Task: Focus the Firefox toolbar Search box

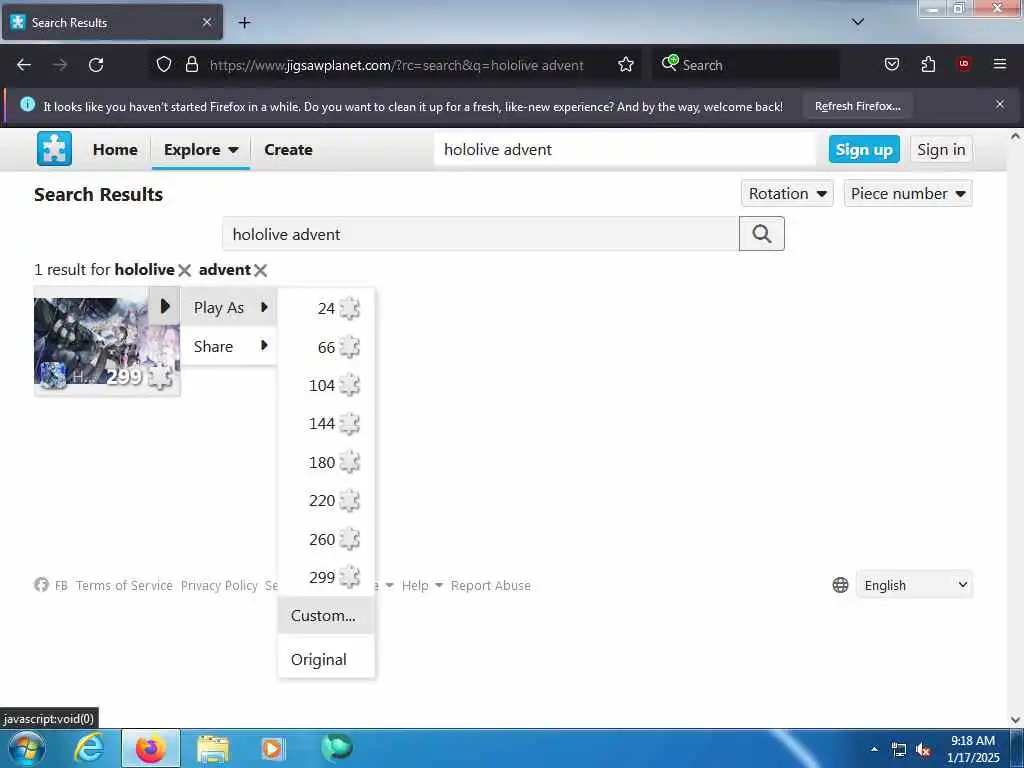Action: [746, 65]
